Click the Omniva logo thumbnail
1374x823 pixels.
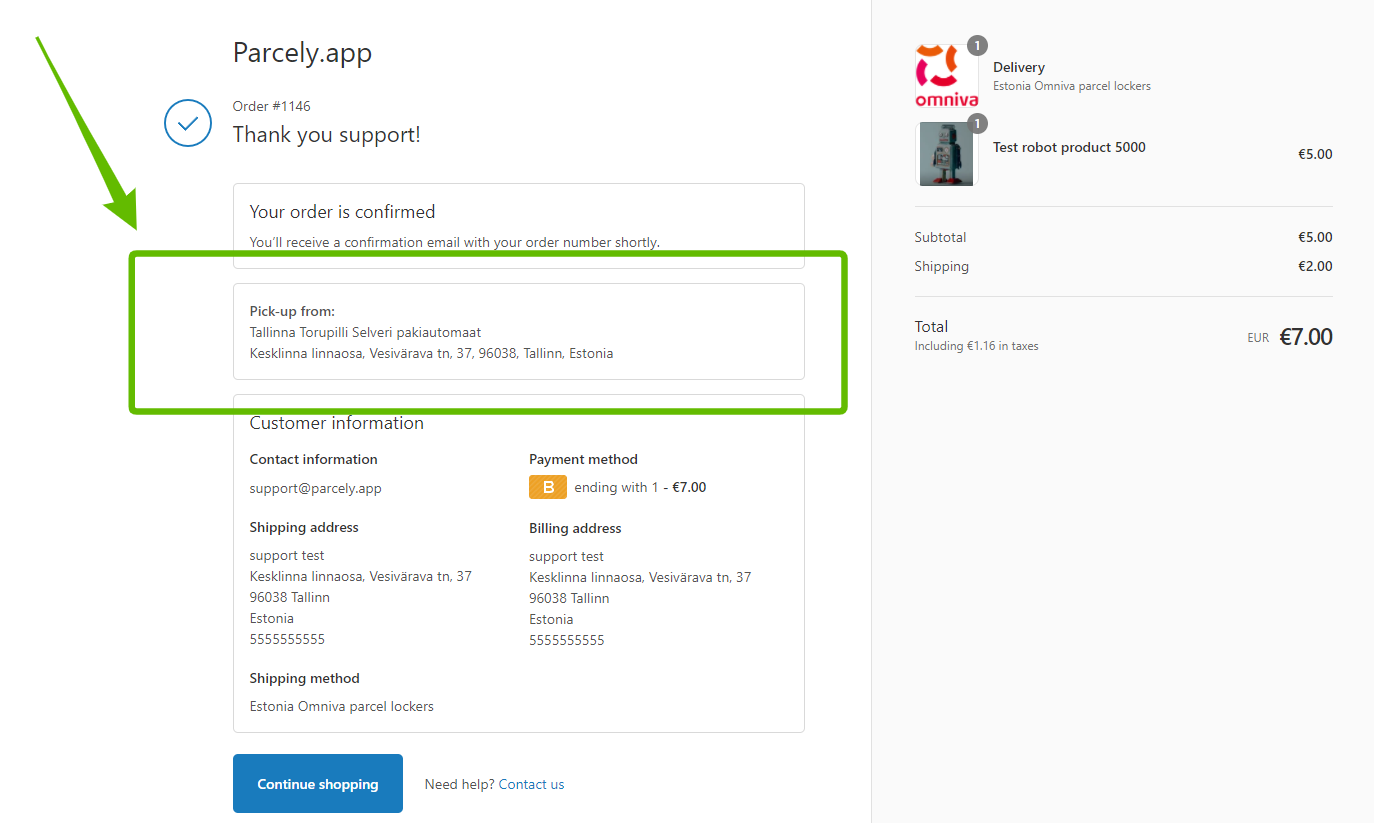(947, 75)
